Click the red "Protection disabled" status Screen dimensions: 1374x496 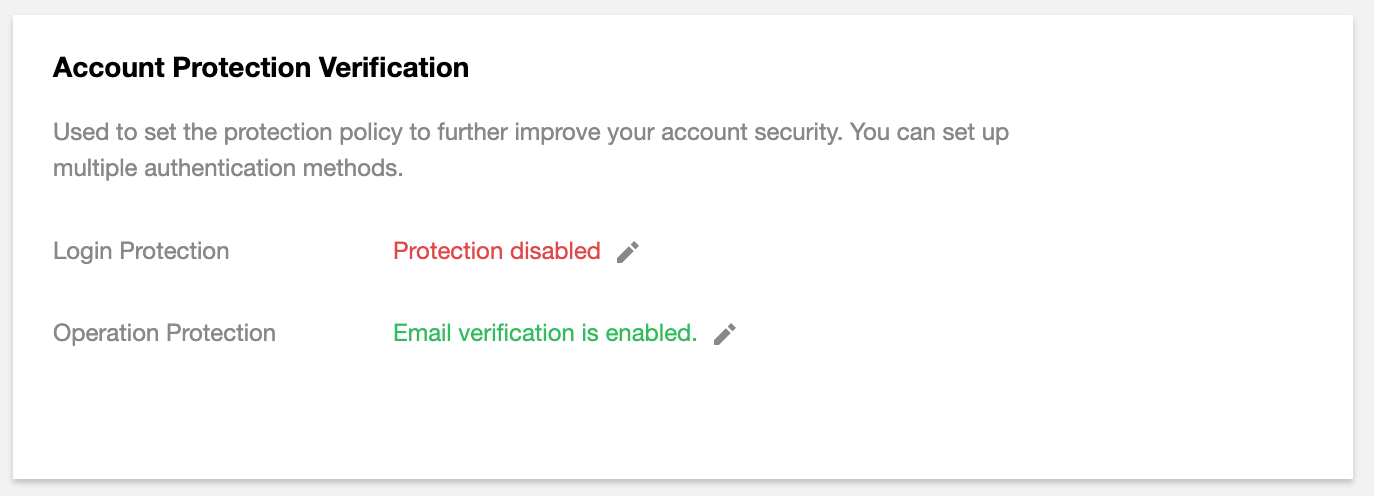(496, 251)
